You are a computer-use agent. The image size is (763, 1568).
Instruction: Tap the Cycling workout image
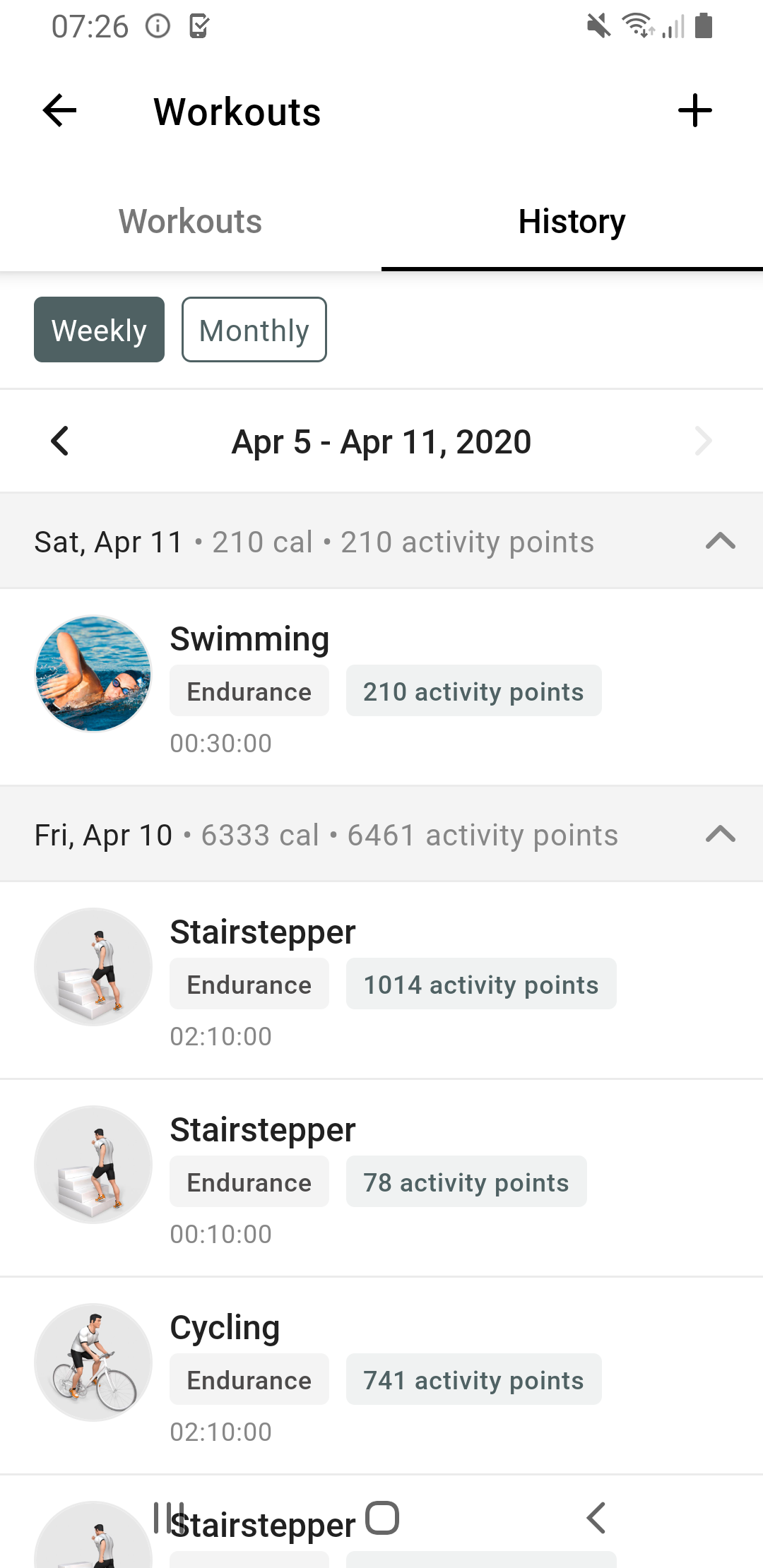pos(93,1362)
